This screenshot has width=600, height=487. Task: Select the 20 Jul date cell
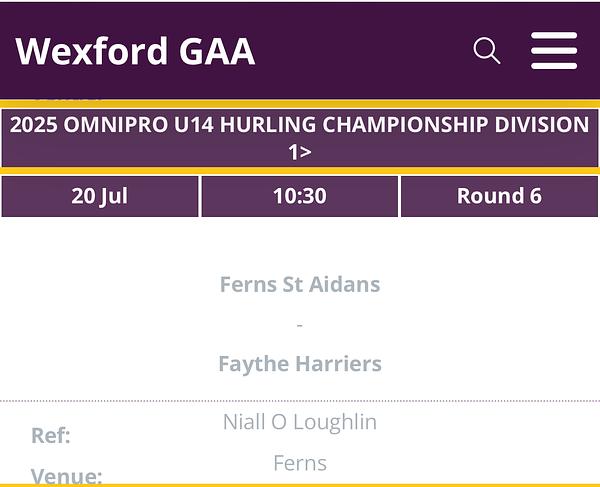(100, 196)
